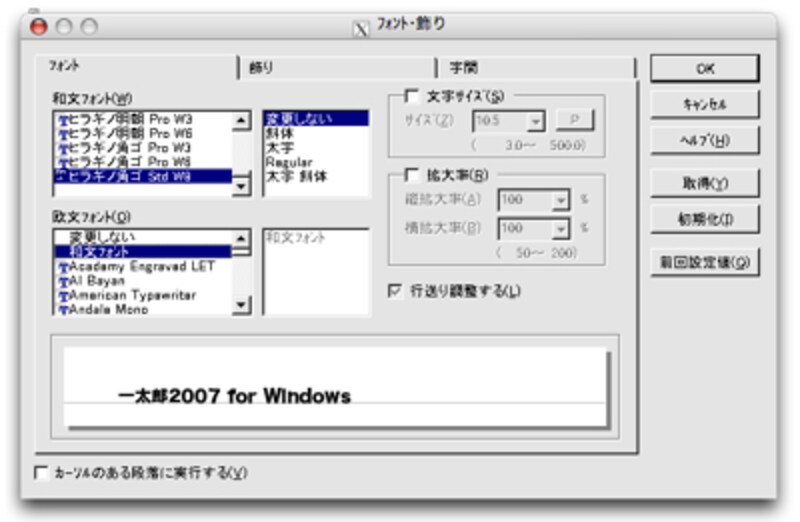
Task: Click the 前回設定値(Q) button
Action: point(705,262)
